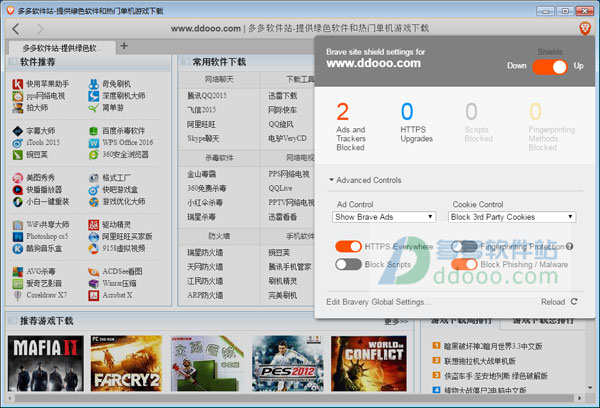
Task: Open the PES 2012 game thumbnail
Action: click(x=288, y=363)
